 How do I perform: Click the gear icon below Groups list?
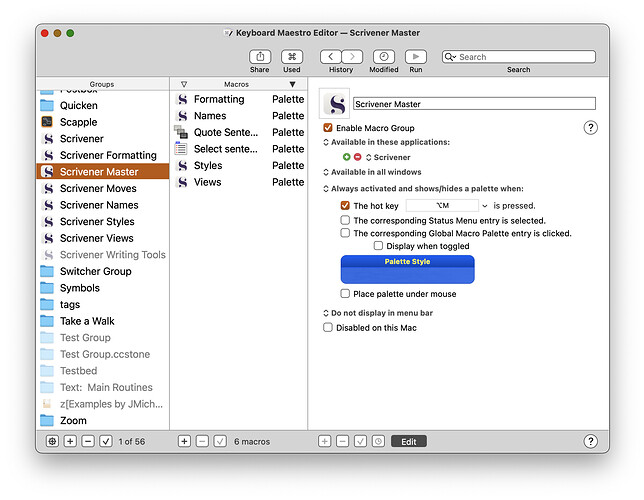pyautogui.click(x=52, y=441)
